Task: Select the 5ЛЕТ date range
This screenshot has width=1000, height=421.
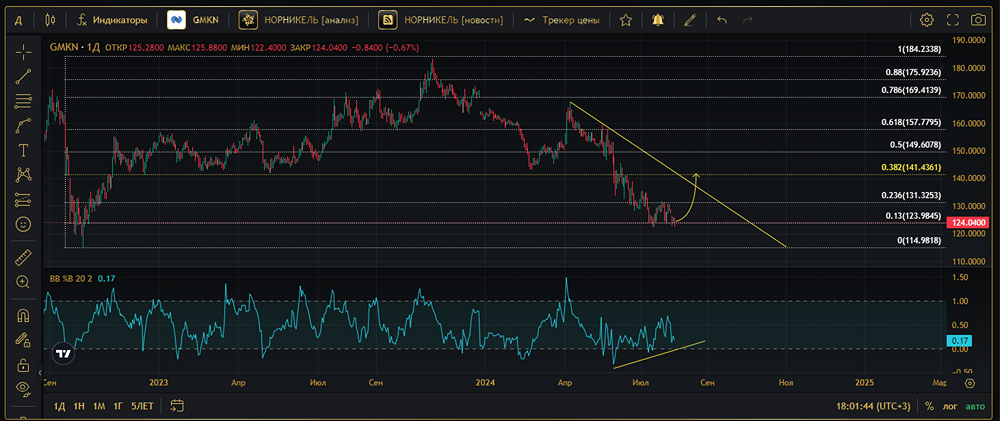Action: (143, 406)
